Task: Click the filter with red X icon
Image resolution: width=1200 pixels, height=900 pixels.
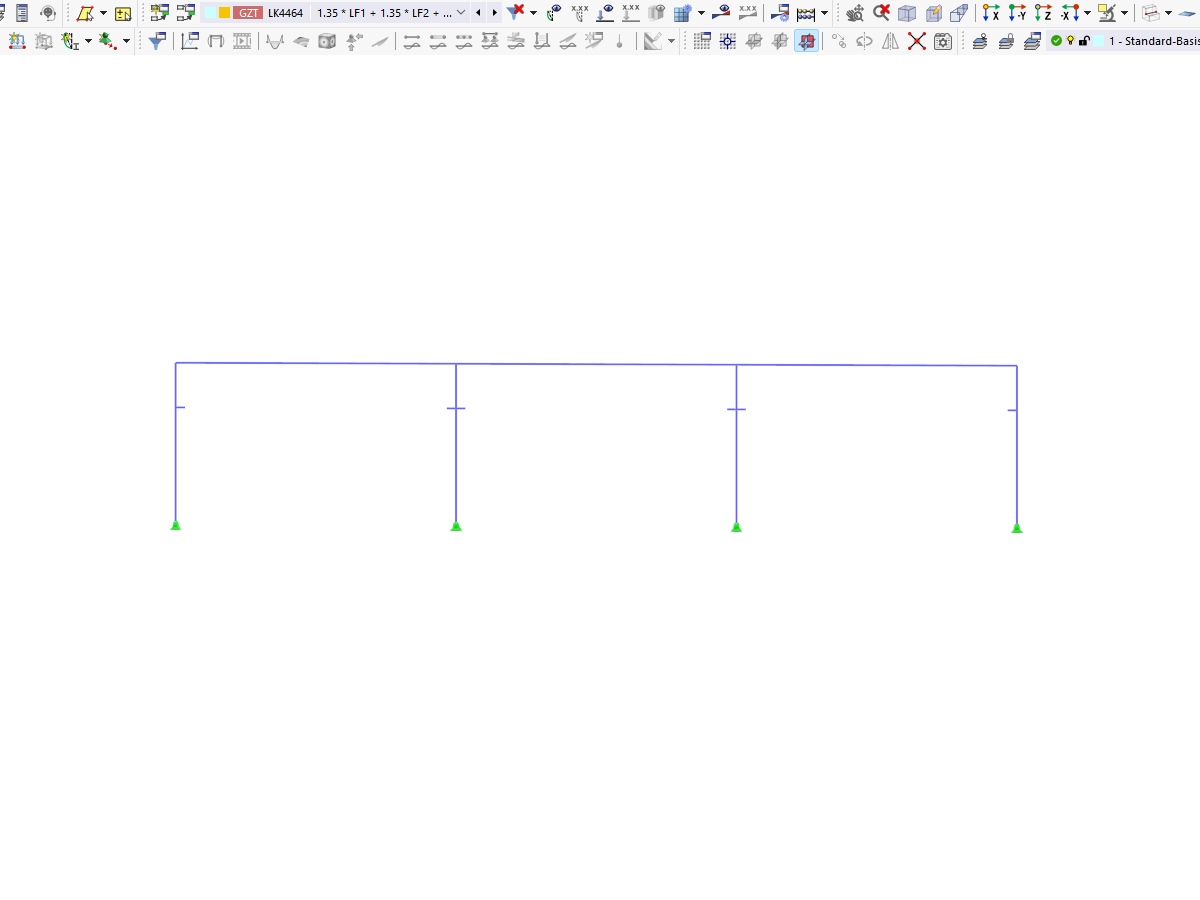Action: 516,12
